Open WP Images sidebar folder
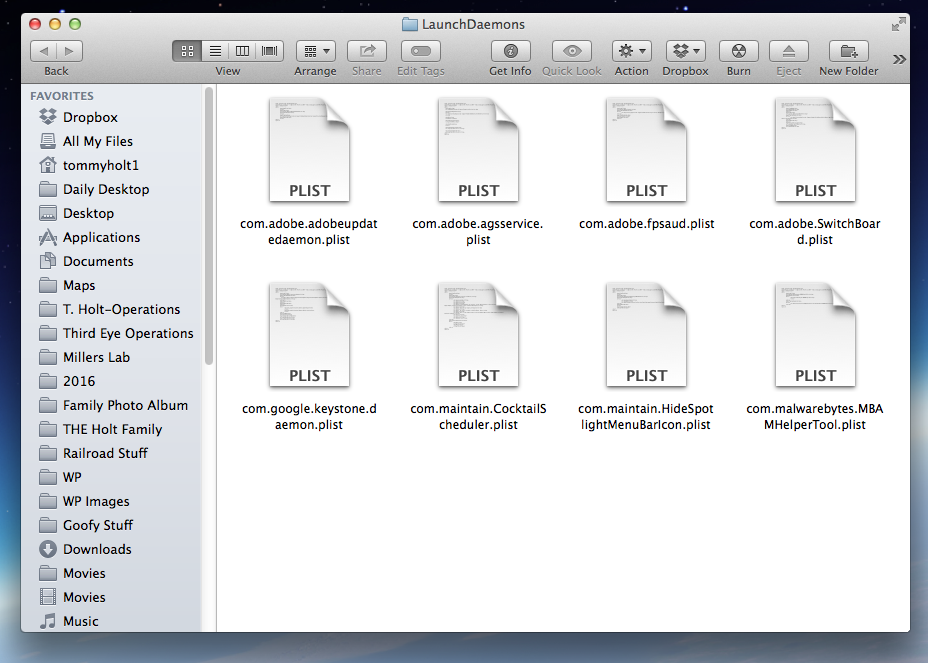Screen dimensions: 928x663 coord(112,501)
